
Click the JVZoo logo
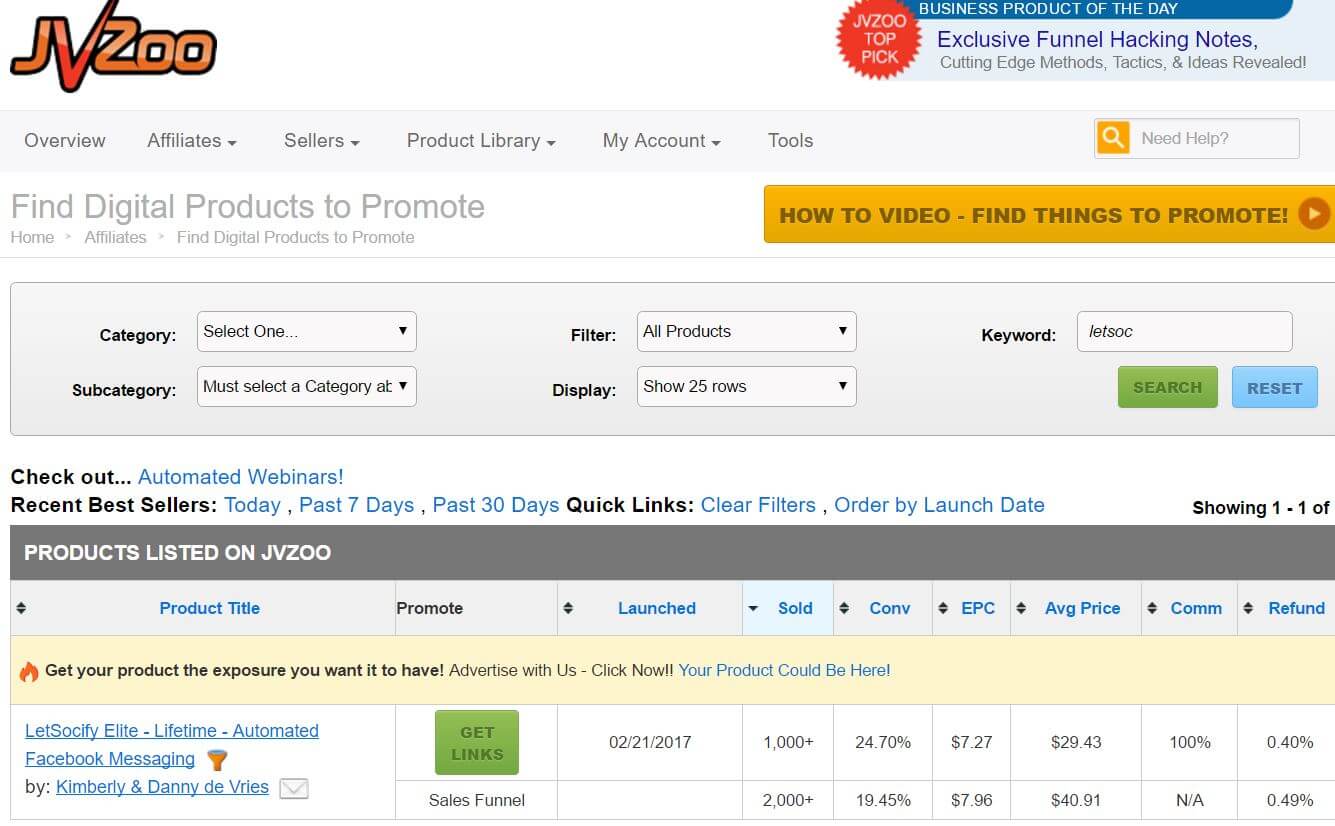click(x=113, y=48)
